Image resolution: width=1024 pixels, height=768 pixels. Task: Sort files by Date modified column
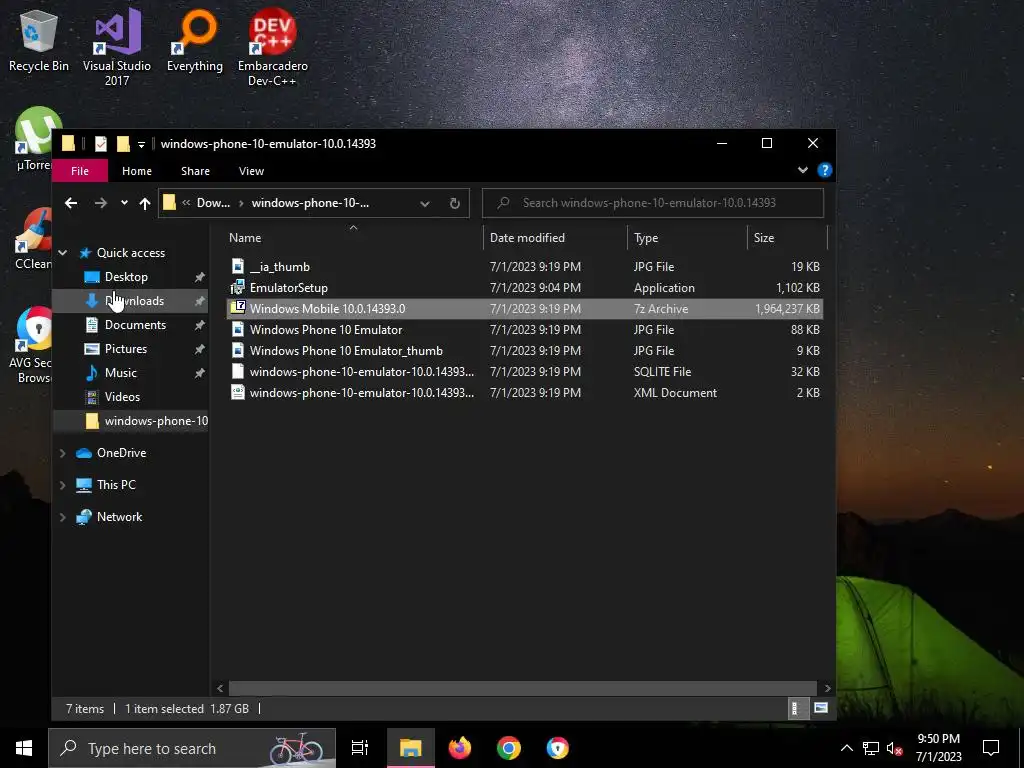tap(527, 238)
